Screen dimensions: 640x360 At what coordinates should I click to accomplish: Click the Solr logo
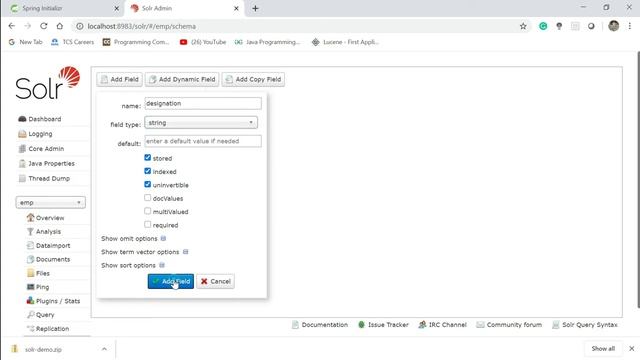(48, 83)
